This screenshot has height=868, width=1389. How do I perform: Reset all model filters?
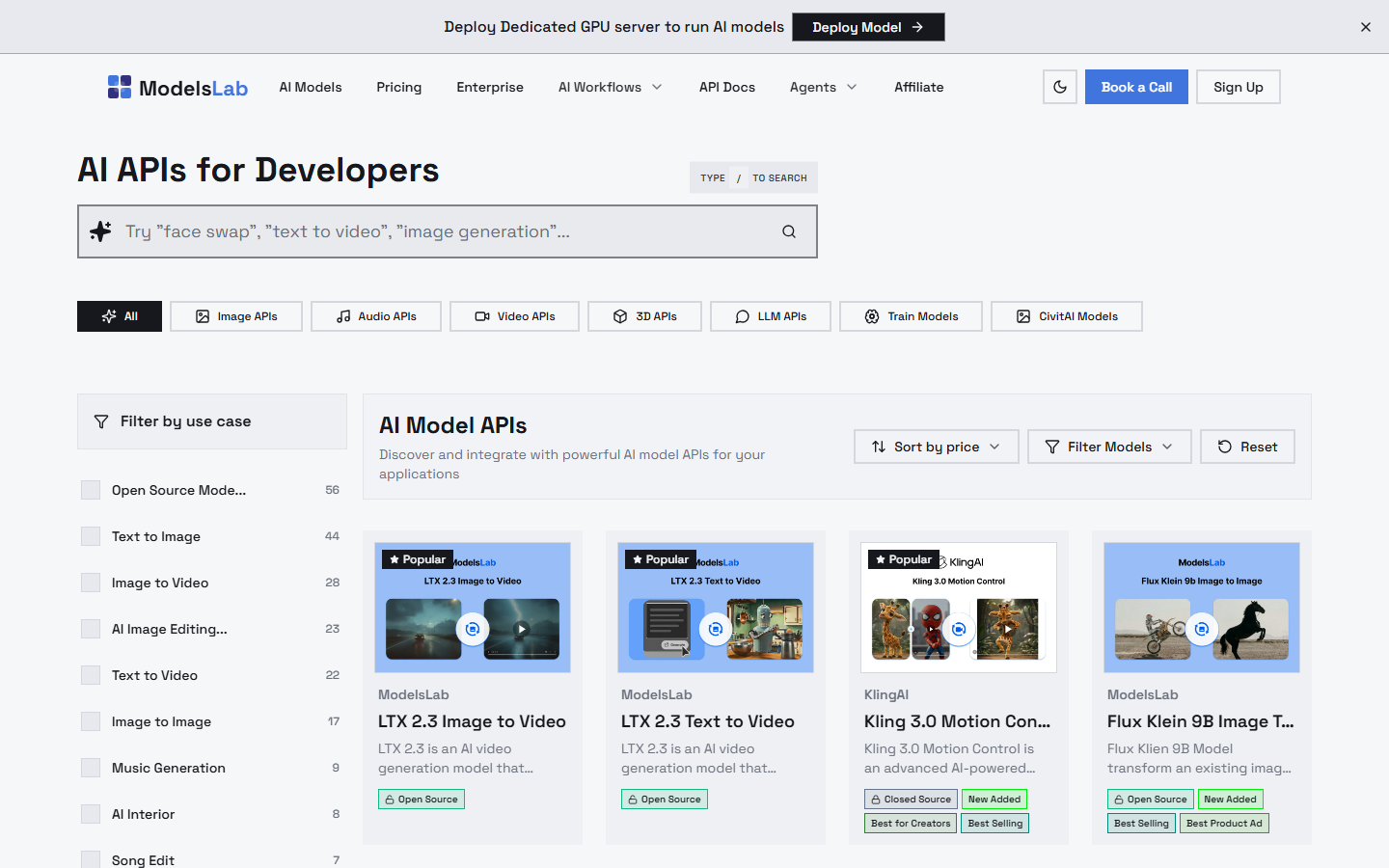pos(1247,446)
